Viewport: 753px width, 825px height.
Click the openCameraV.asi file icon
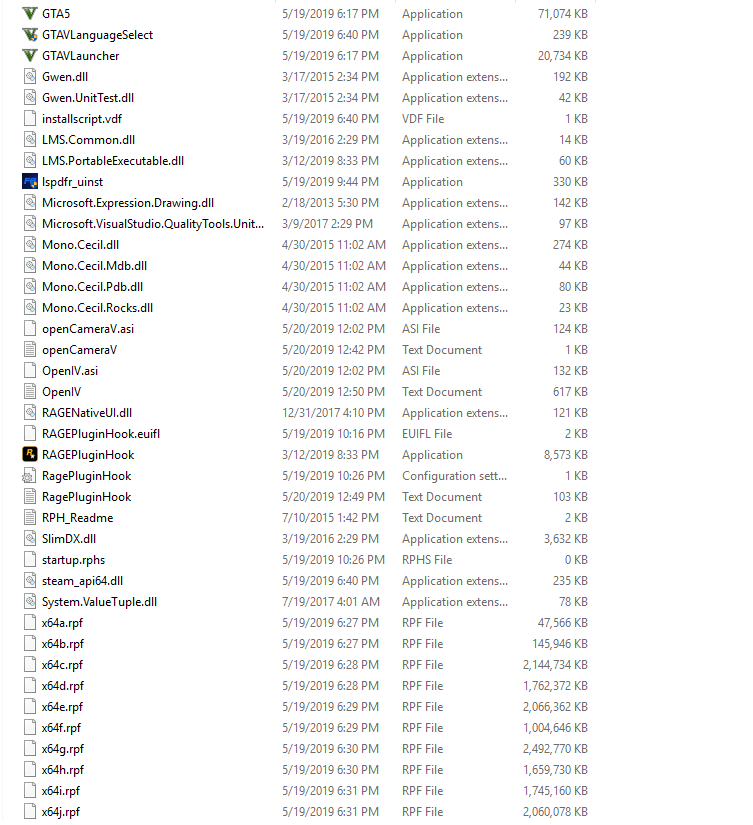point(30,329)
